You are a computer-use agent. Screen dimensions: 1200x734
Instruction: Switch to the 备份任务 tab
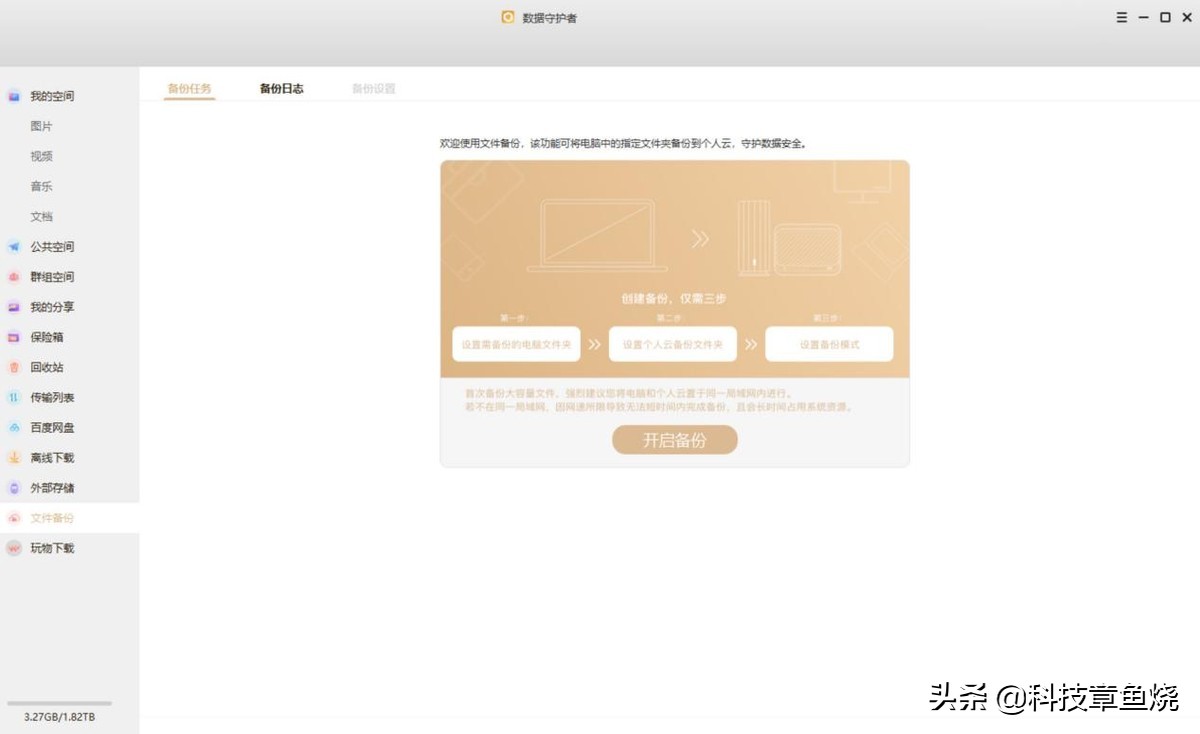[x=190, y=89]
